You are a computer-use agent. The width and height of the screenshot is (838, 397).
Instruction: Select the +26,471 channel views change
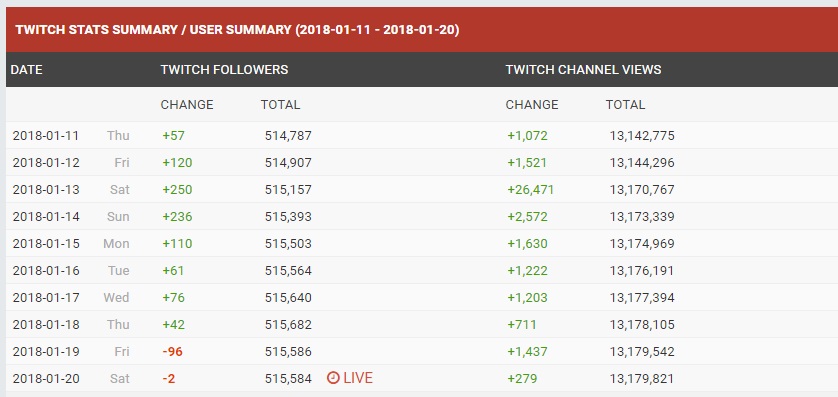coord(531,190)
